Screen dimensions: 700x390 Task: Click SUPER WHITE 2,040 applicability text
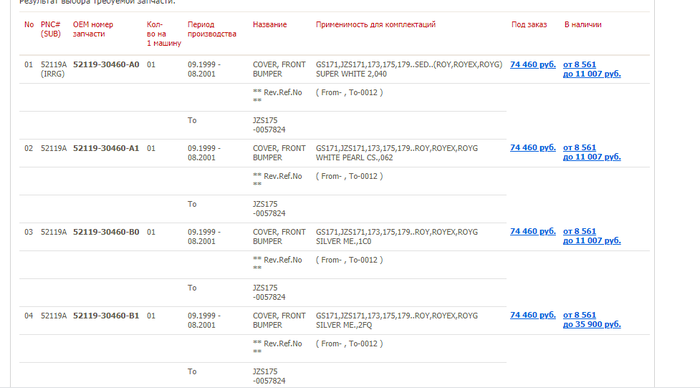pyautogui.click(x=351, y=74)
